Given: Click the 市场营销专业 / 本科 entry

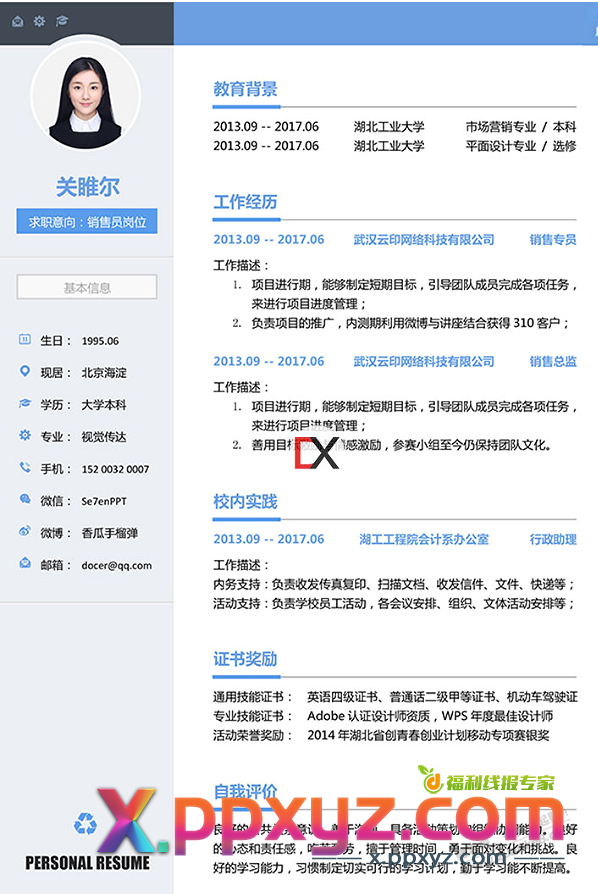Looking at the screenshot, I should (520, 127).
